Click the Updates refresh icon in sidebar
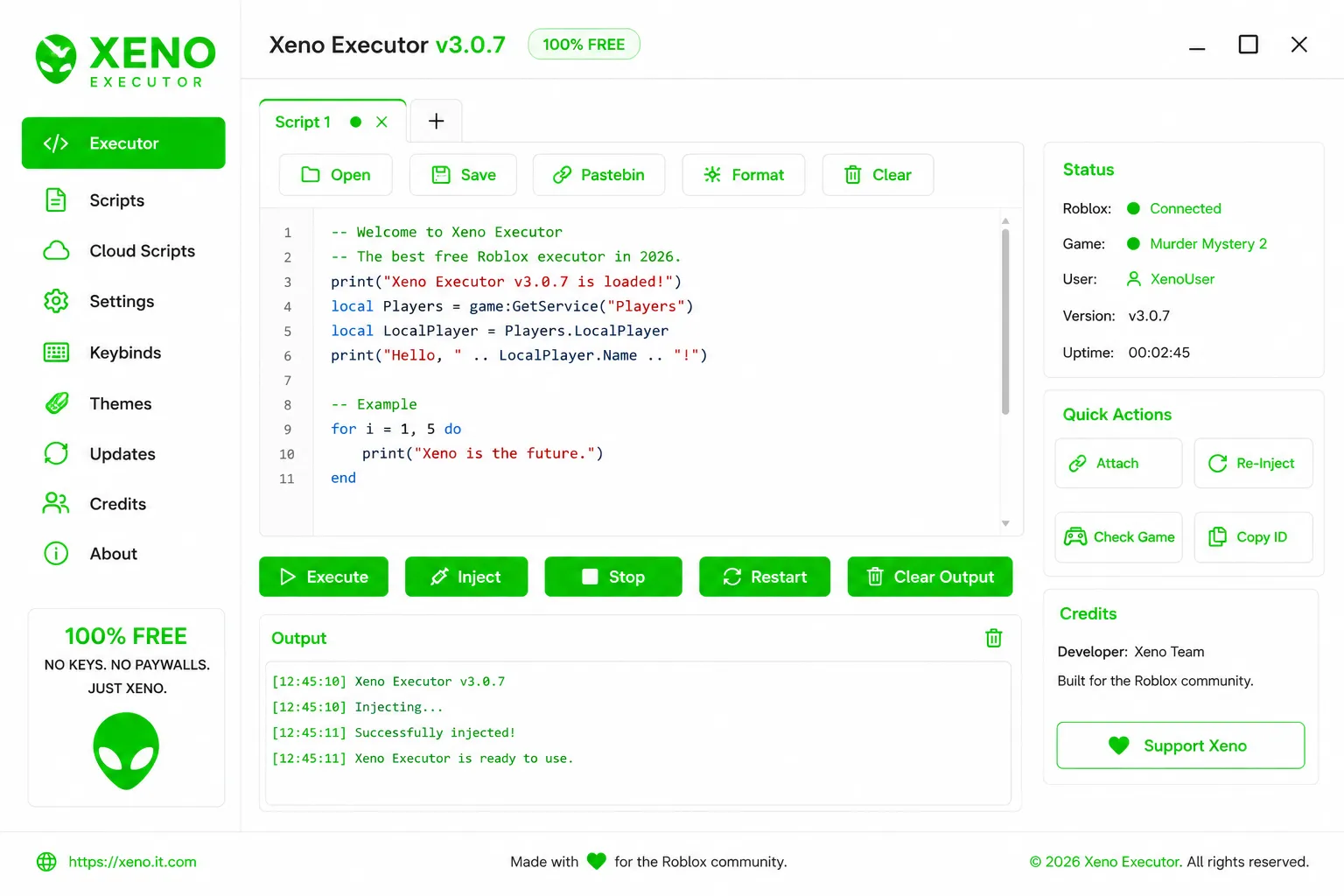Image resolution: width=1344 pixels, height=896 pixels. click(x=56, y=453)
